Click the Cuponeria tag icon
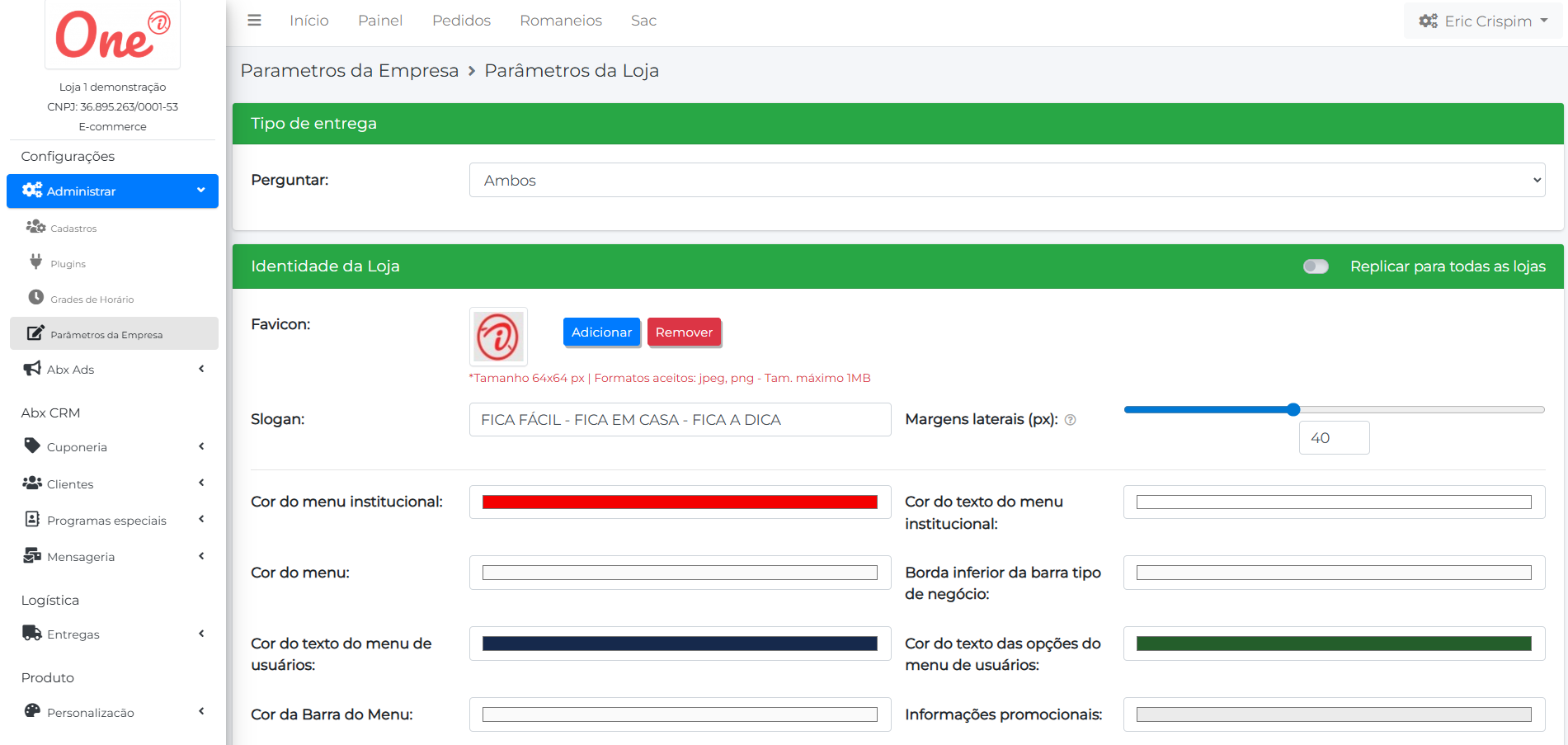Viewport: 1568px width, 745px height. pyautogui.click(x=32, y=446)
